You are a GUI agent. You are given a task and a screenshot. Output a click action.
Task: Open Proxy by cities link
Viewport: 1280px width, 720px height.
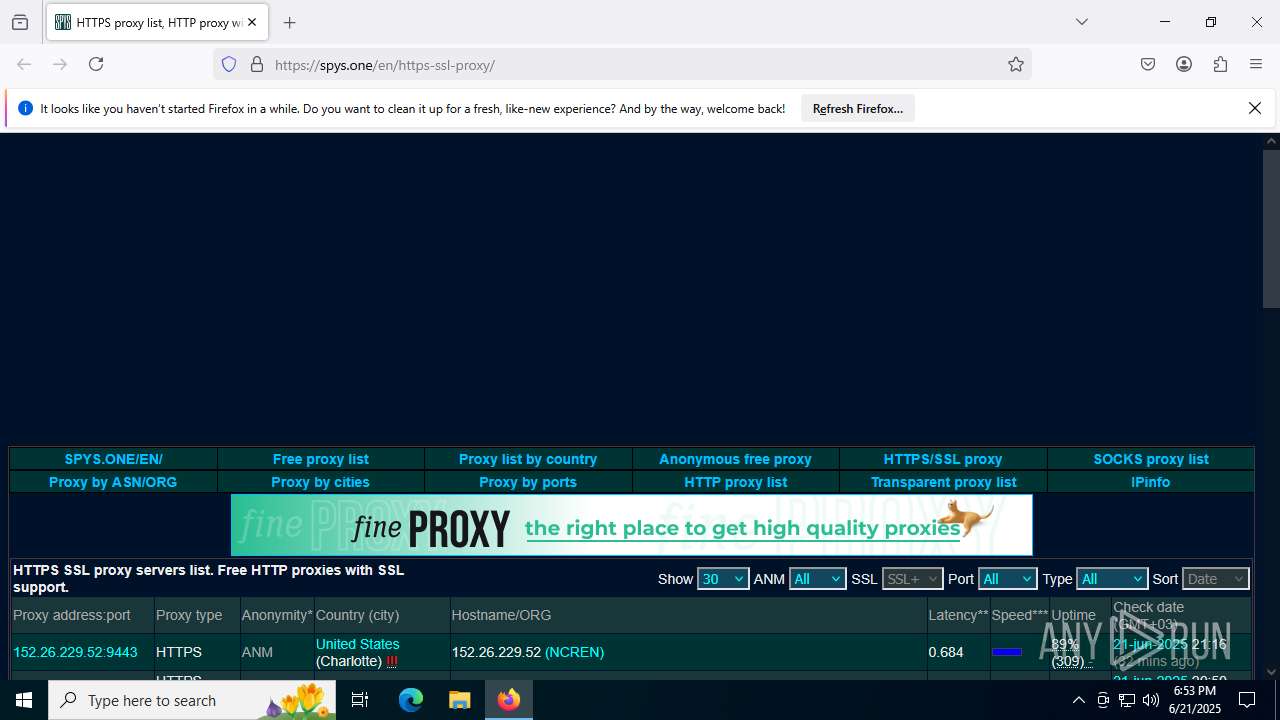pos(320,482)
